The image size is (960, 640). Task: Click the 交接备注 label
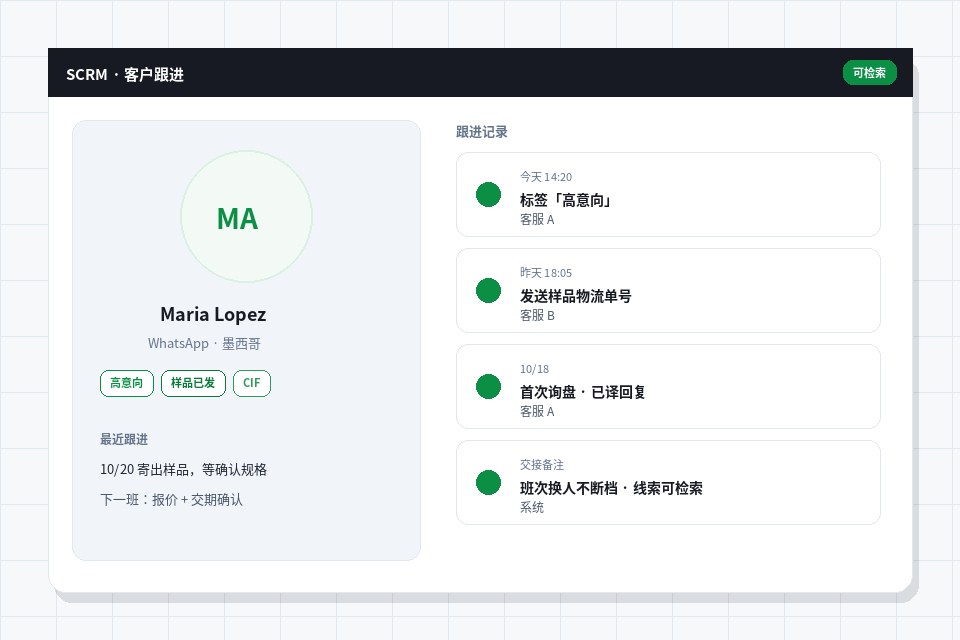coord(542,465)
